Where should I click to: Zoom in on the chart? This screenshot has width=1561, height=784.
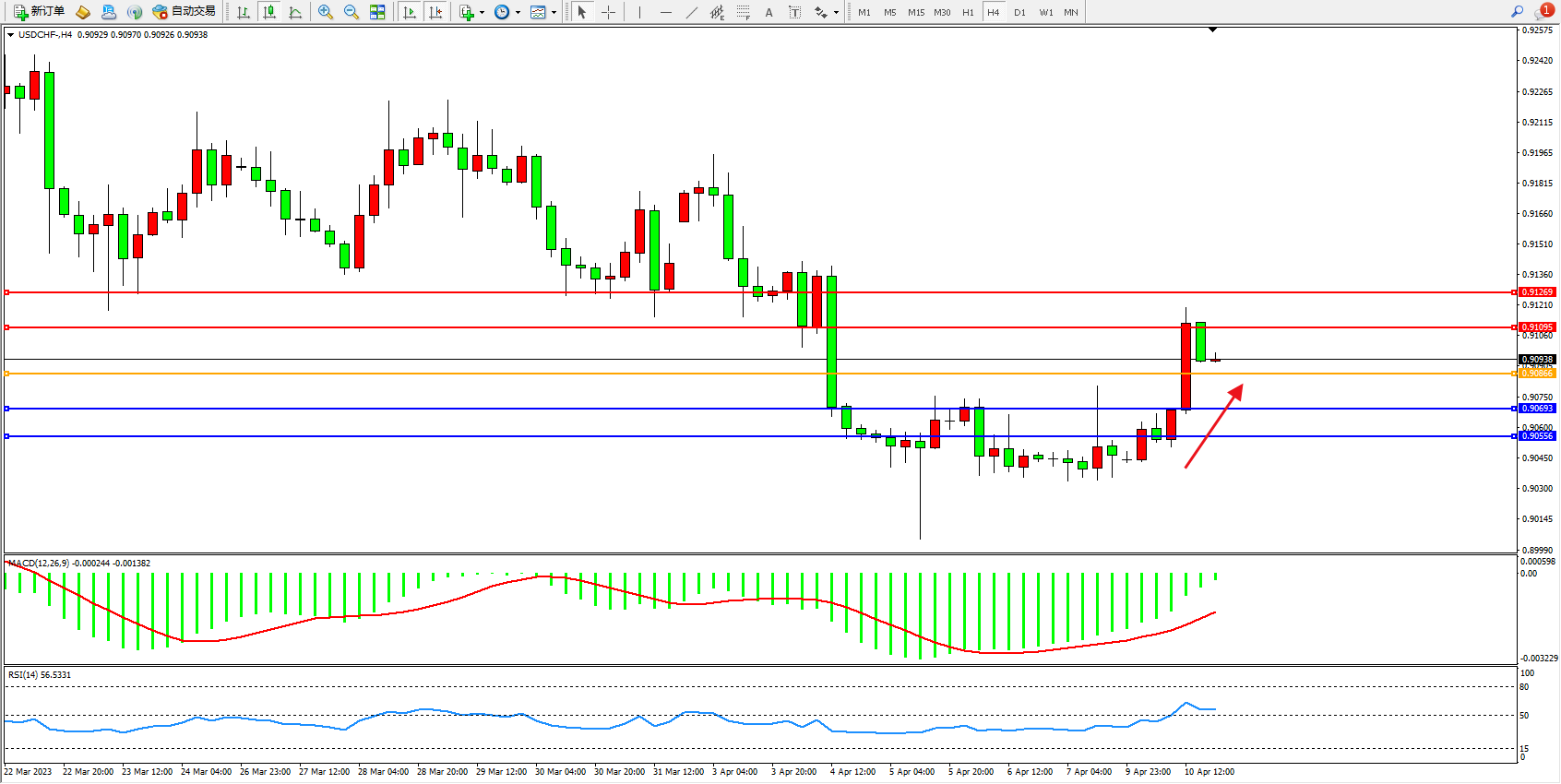click(326, 12)
